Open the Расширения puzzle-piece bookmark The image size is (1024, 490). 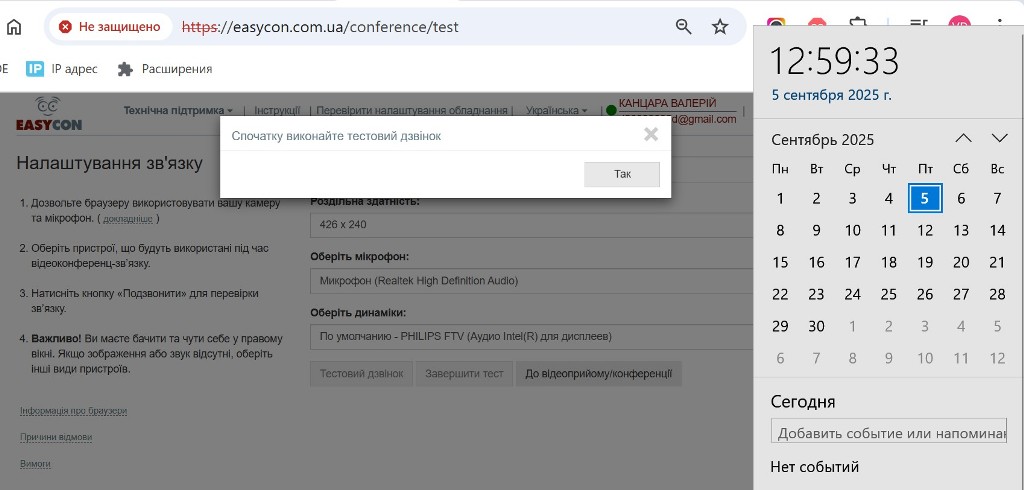165,69
